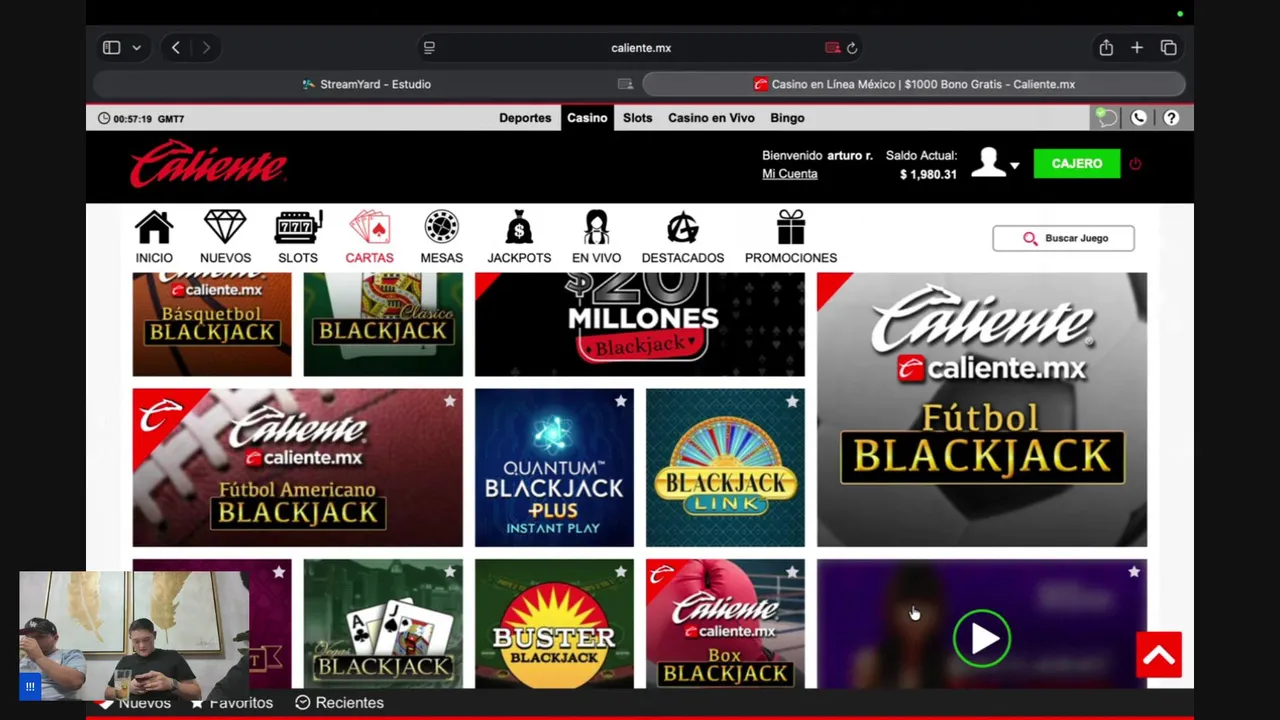Image resolution: width=1280 pixels, height=720 pixels.
Task: Click the Caliente logo
Action: click(x=208, y=163)
